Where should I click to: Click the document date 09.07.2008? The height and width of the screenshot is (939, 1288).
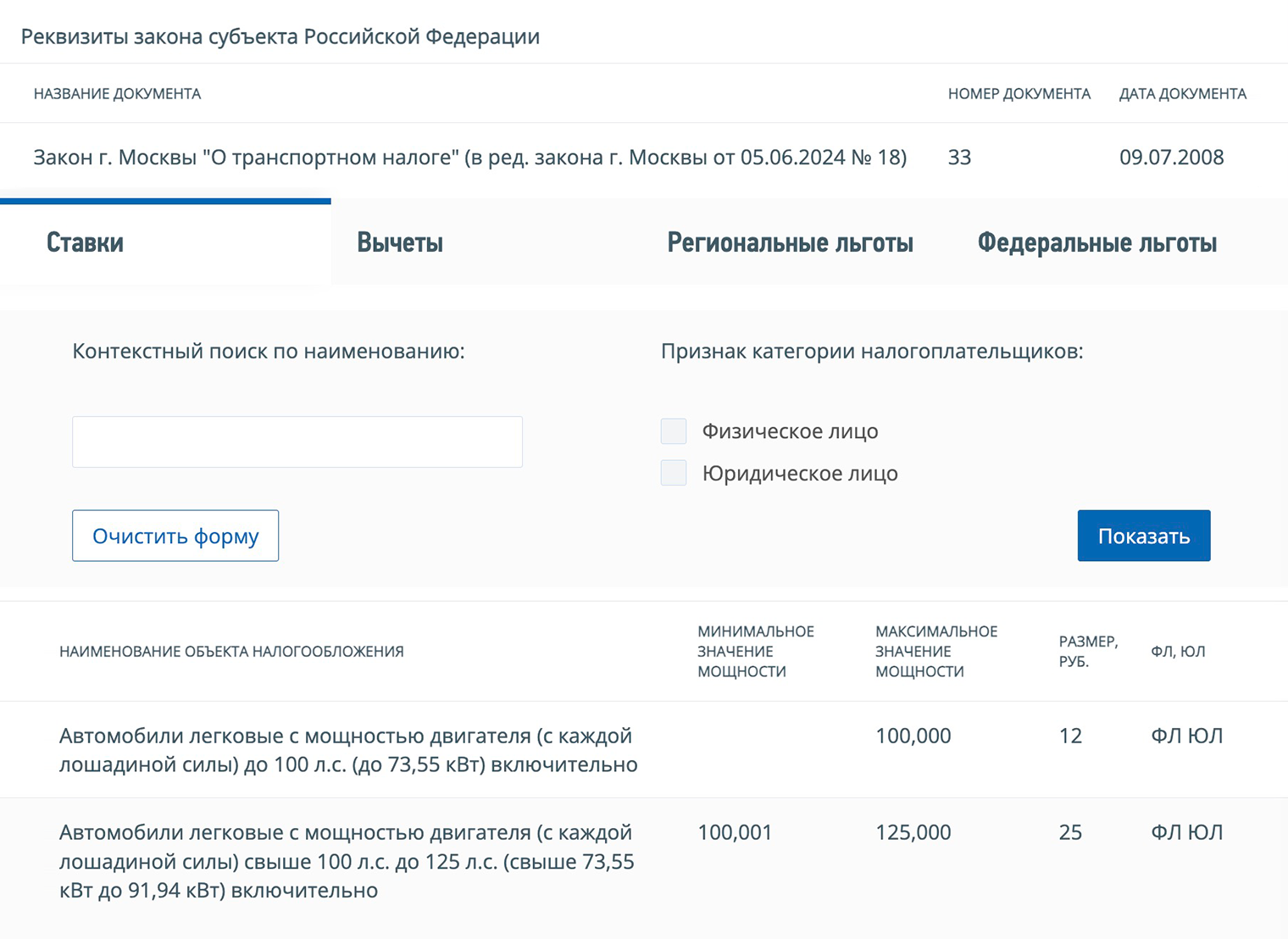pos(1171,157)
